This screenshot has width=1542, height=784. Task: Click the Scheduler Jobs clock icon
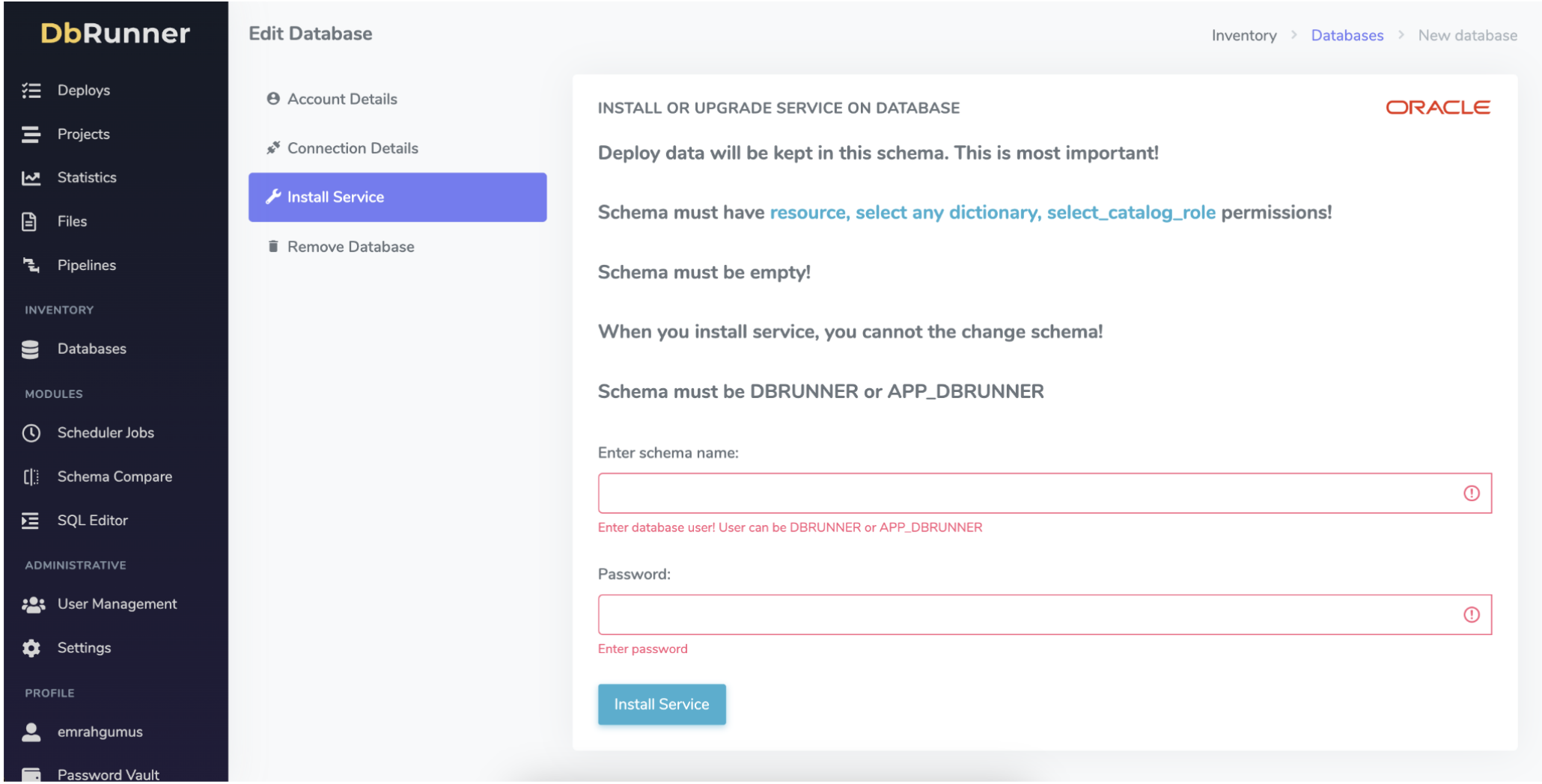[31, 433]
